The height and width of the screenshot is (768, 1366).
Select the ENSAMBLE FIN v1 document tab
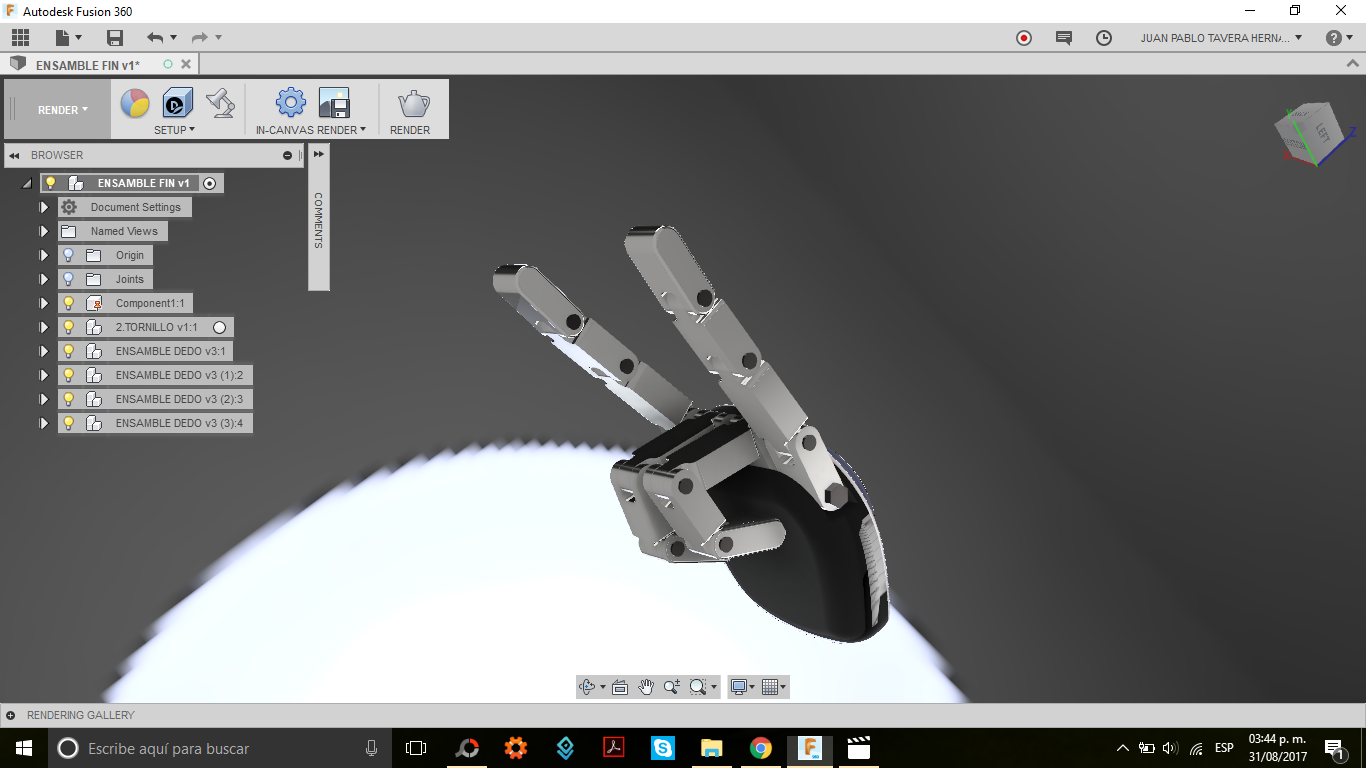(88, 65)
